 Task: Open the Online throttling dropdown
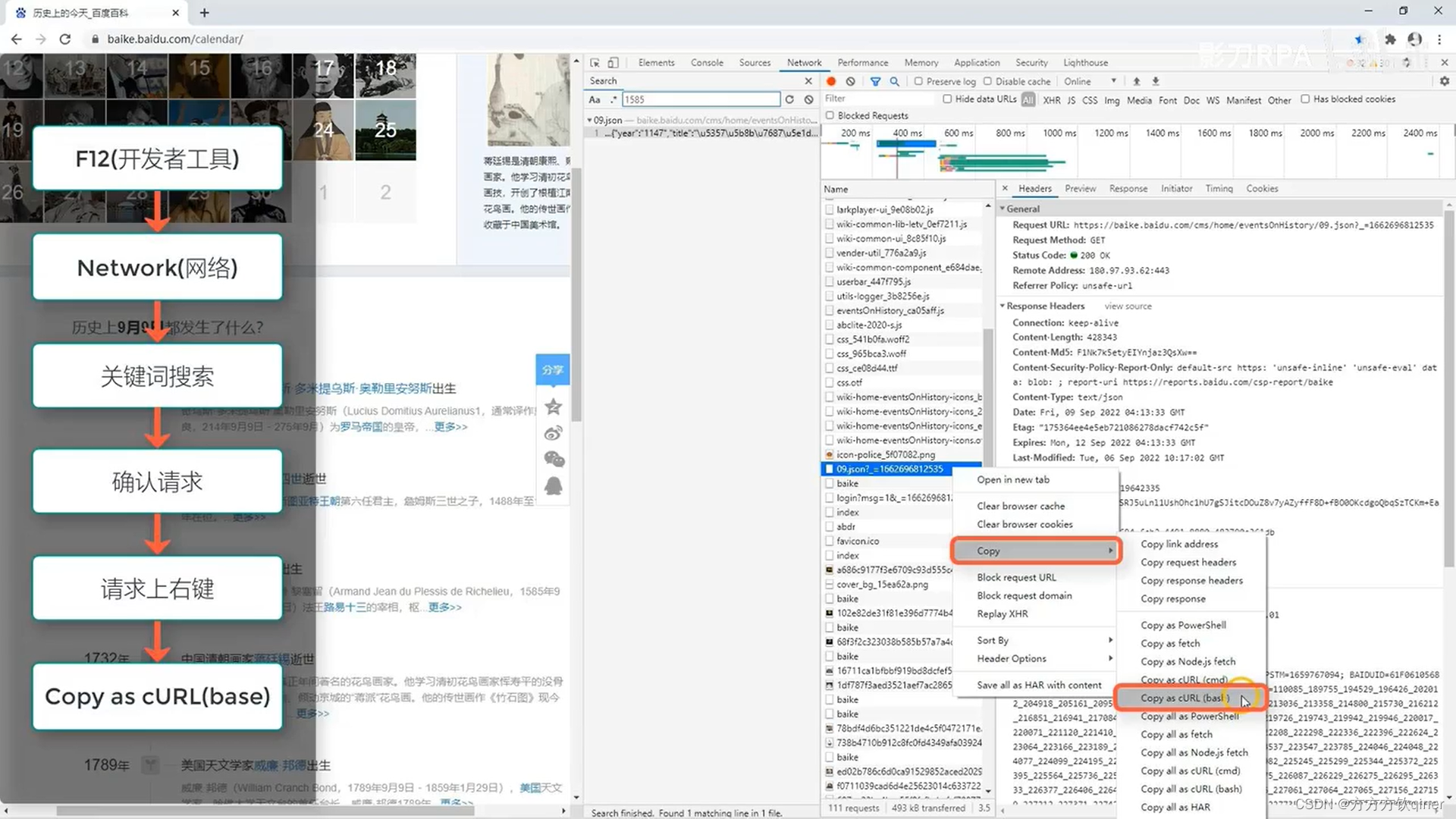click(1090, 81)
